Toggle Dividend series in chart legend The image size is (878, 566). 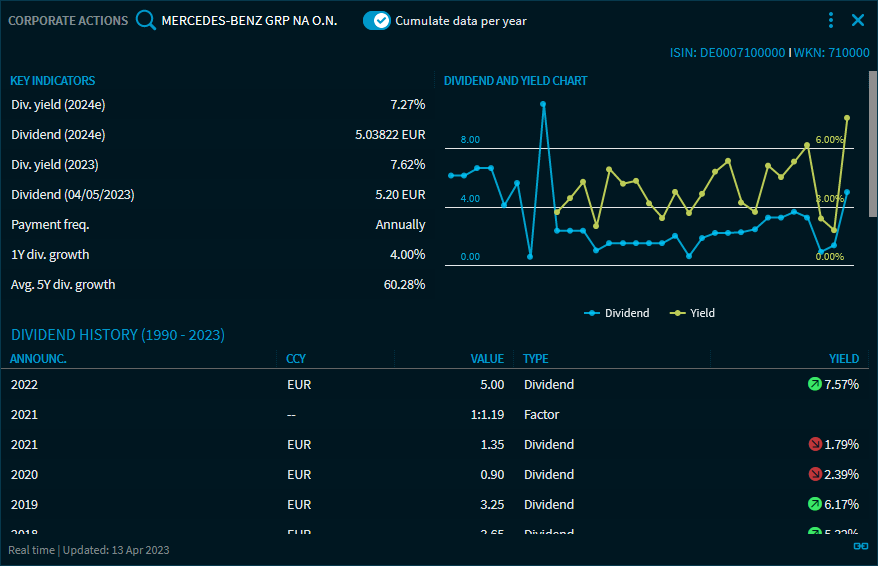(617, 313)
